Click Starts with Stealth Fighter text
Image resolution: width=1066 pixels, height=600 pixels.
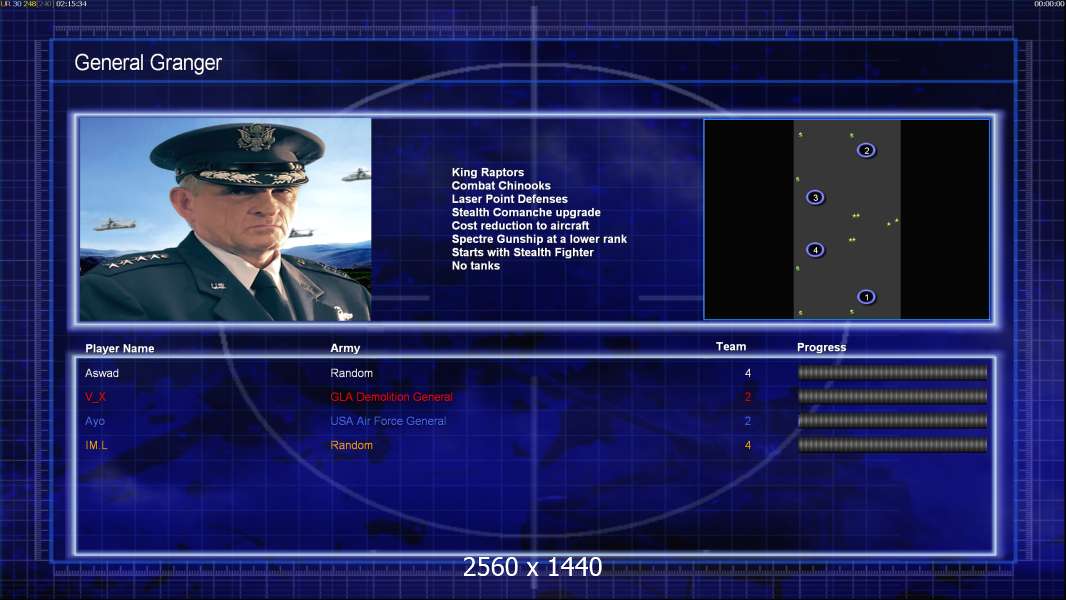[523, 252]
